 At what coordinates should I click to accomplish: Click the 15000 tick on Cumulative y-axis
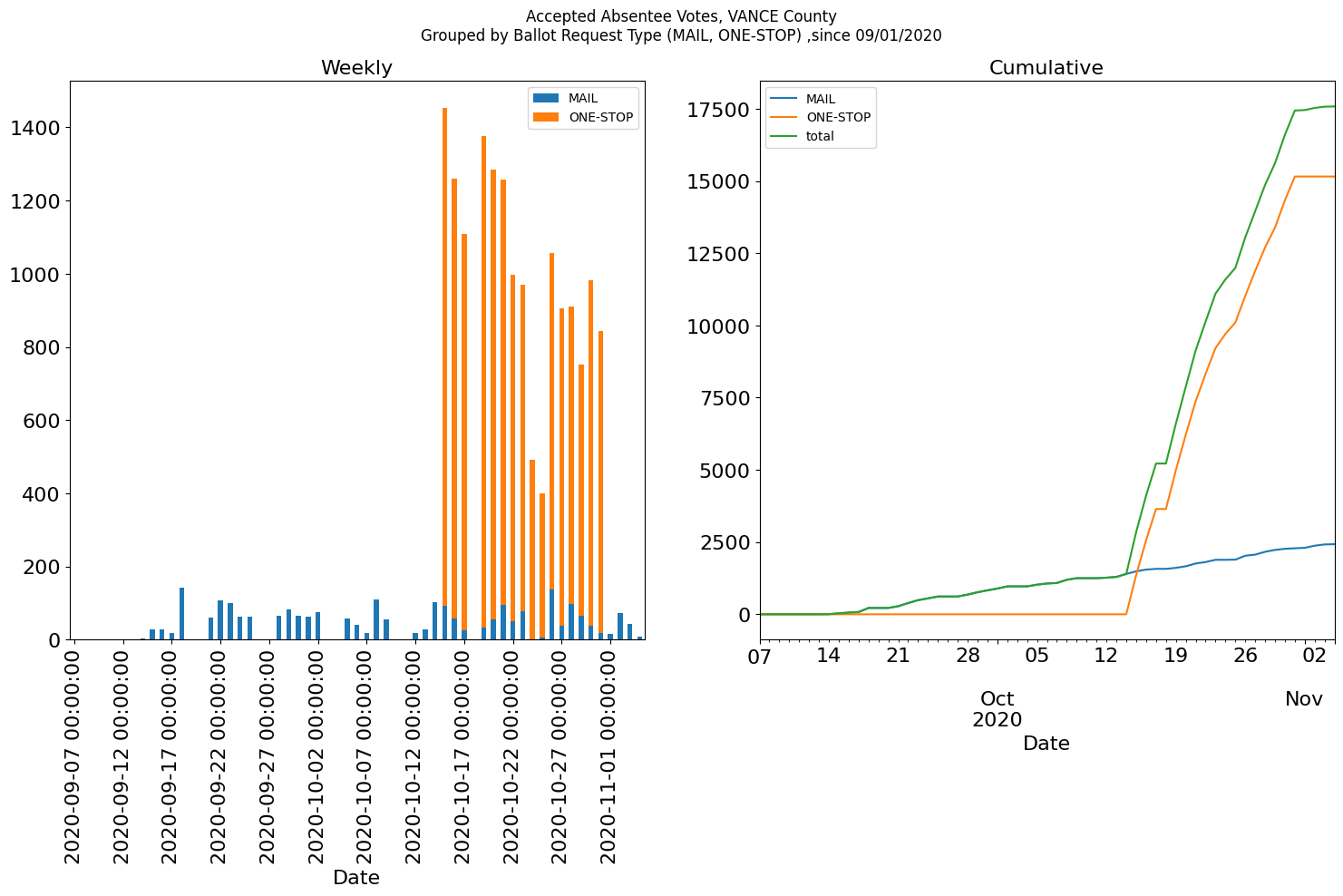pyautogui.click(x=718, y=181)
